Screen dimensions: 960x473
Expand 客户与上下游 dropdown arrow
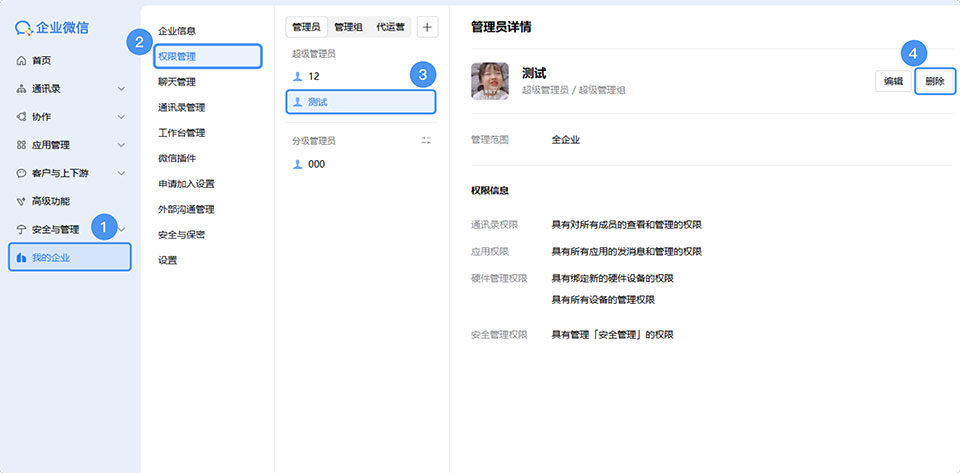pyautogui.click(x=121, y=173)
